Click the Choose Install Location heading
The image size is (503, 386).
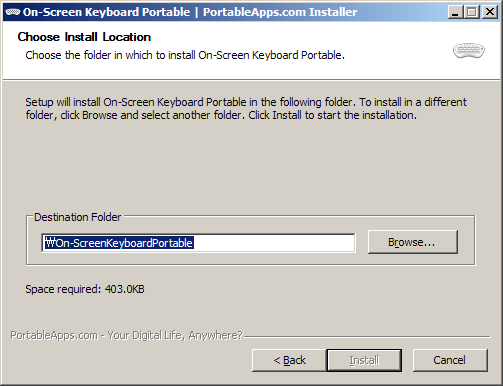[x=84, y=37]
